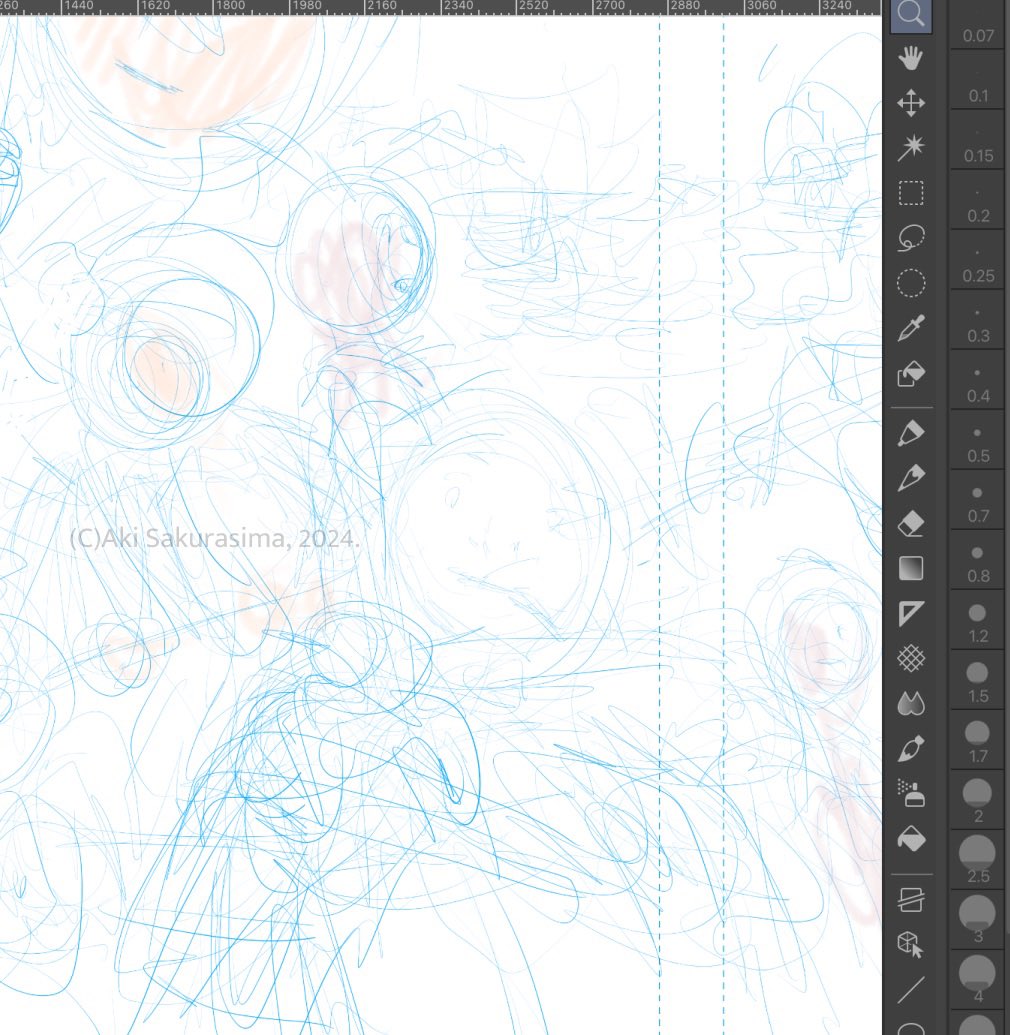Select the Airbrush spray tool
Screen dimensions: 1010x1035
point(911,794)
